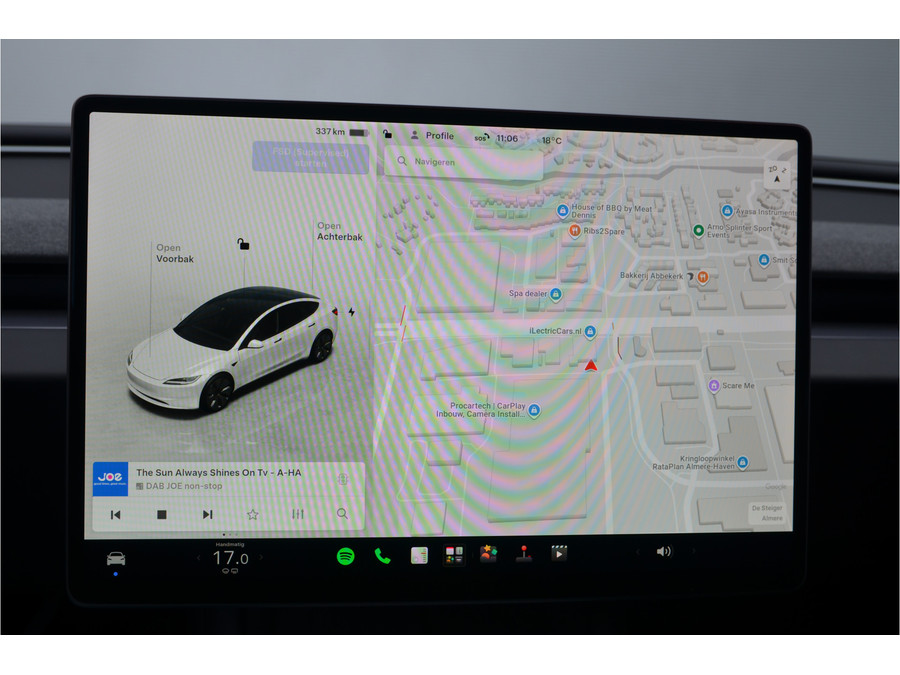
Task: Start FSD (Supervised)
Action: tap(311, 157)
